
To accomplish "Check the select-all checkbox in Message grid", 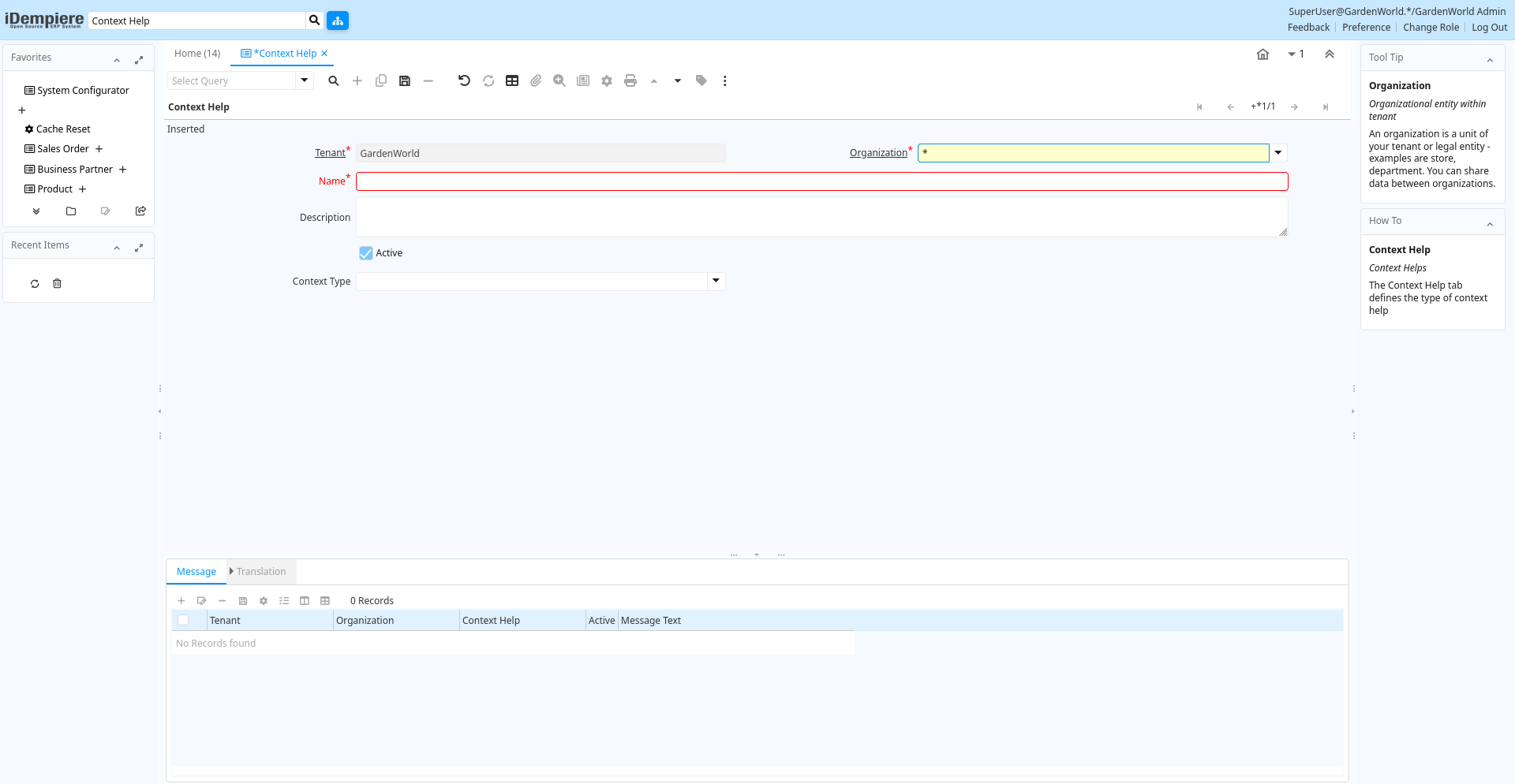I will pyautogui.click(x=183, y=621).
